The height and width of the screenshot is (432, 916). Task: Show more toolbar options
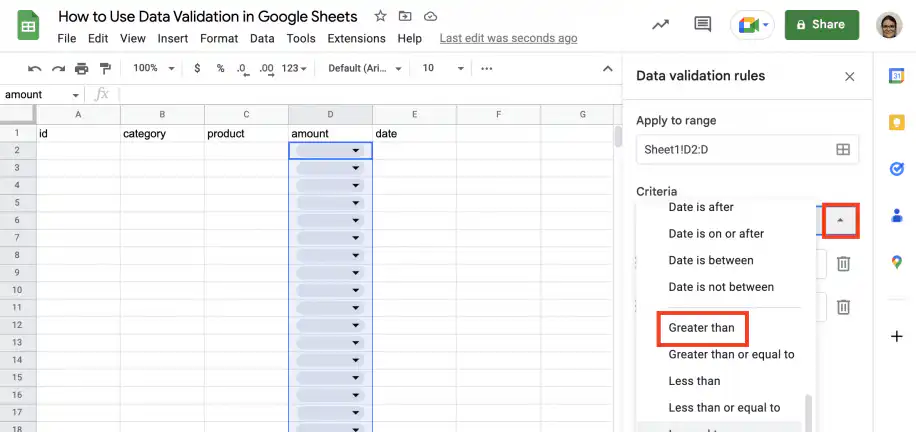click(487, 68)
